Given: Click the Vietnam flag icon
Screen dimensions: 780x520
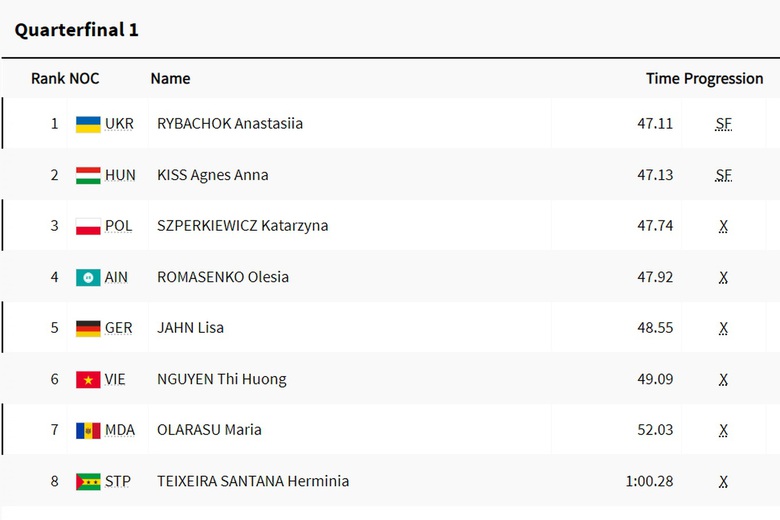Looking at the screenshot, I should click(x=88, y=379).
